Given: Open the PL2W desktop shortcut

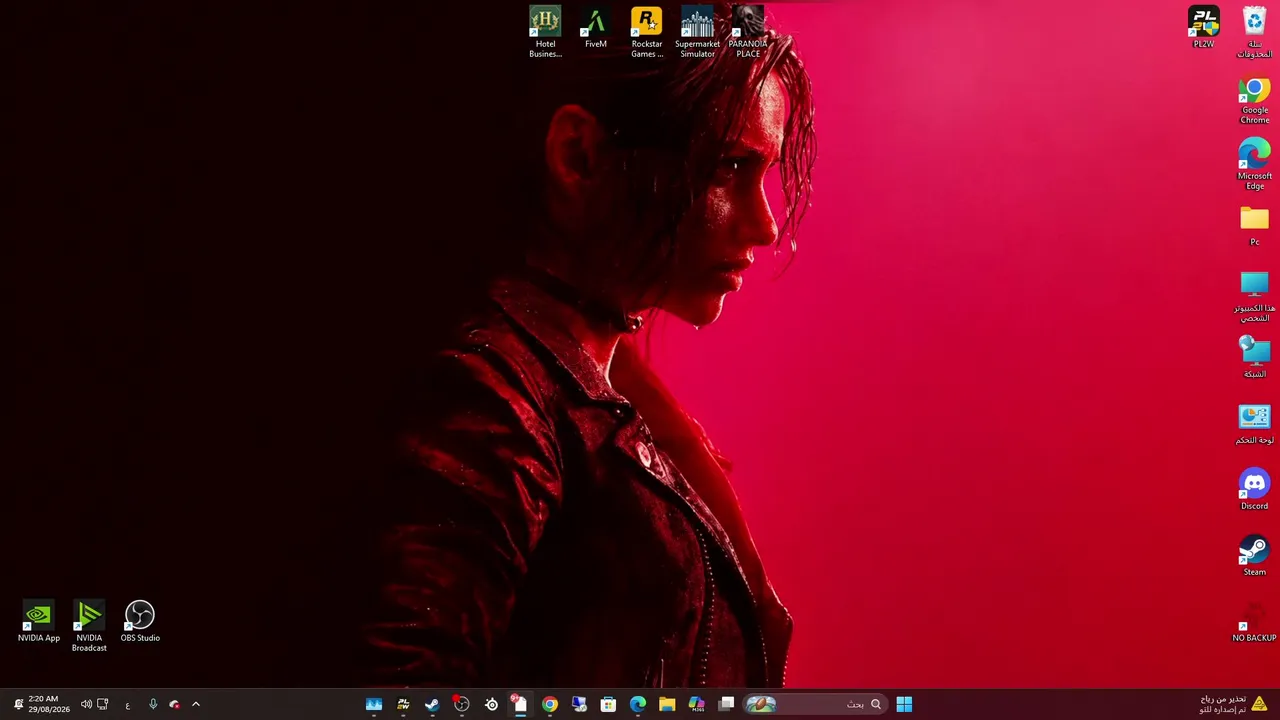Looking at the screenshot, I should pyautogui.click(x=1204, y=28).
